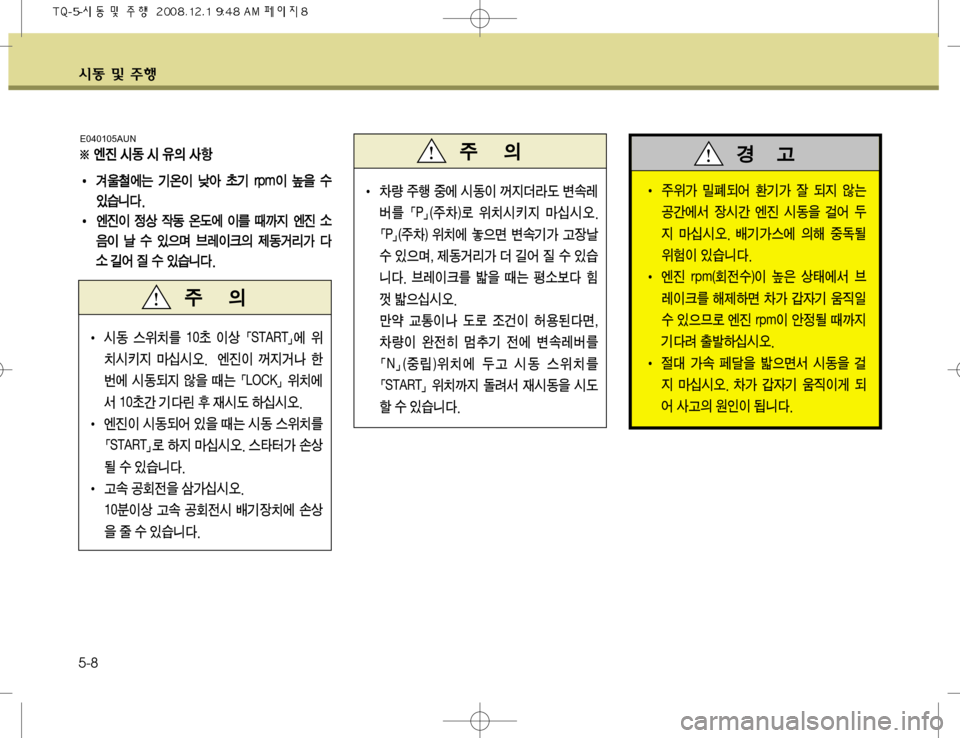Select the bullet starting '차량 주행 중에 시동이'
Viewport: 960px width, 738px height.
click(481, 245)
